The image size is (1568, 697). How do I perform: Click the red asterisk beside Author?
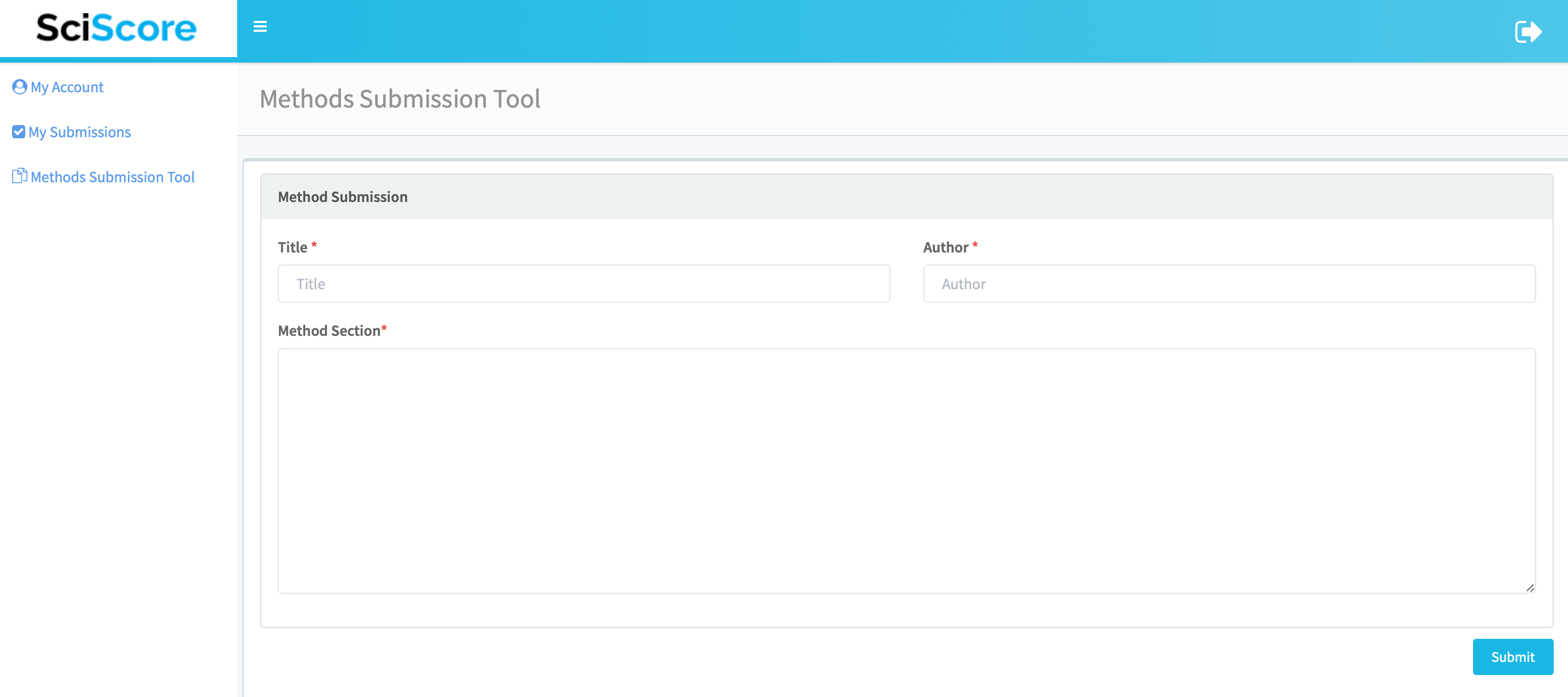[x=975, y=245]
